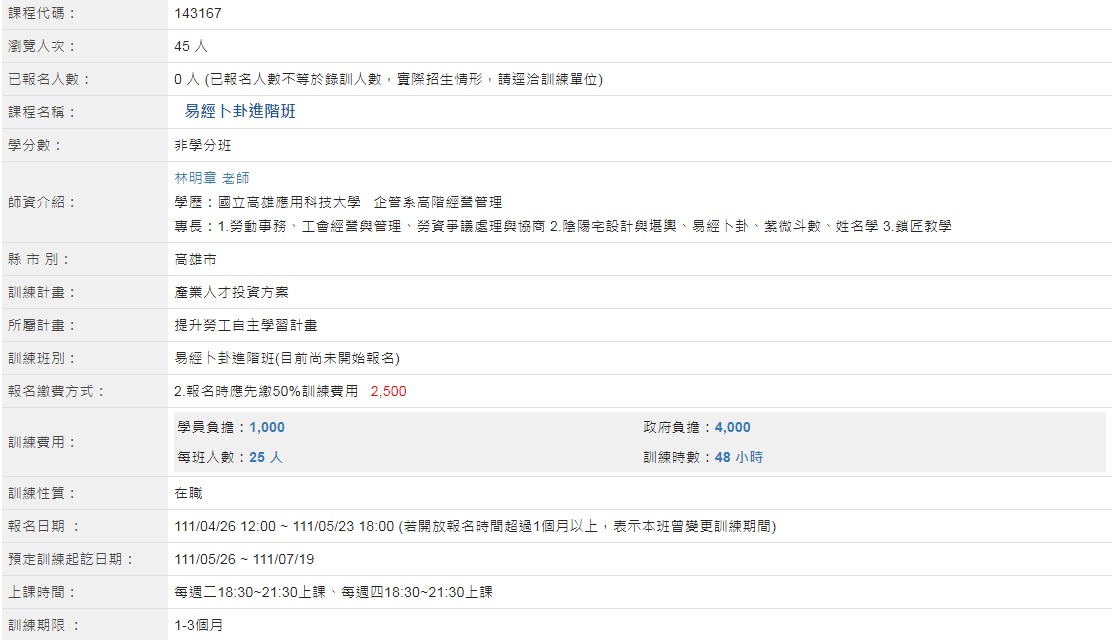Click the 報名日期 registration date range text
Viewport: 1114px width, 640px height.
pyautogui.click(x=284, y=526)
